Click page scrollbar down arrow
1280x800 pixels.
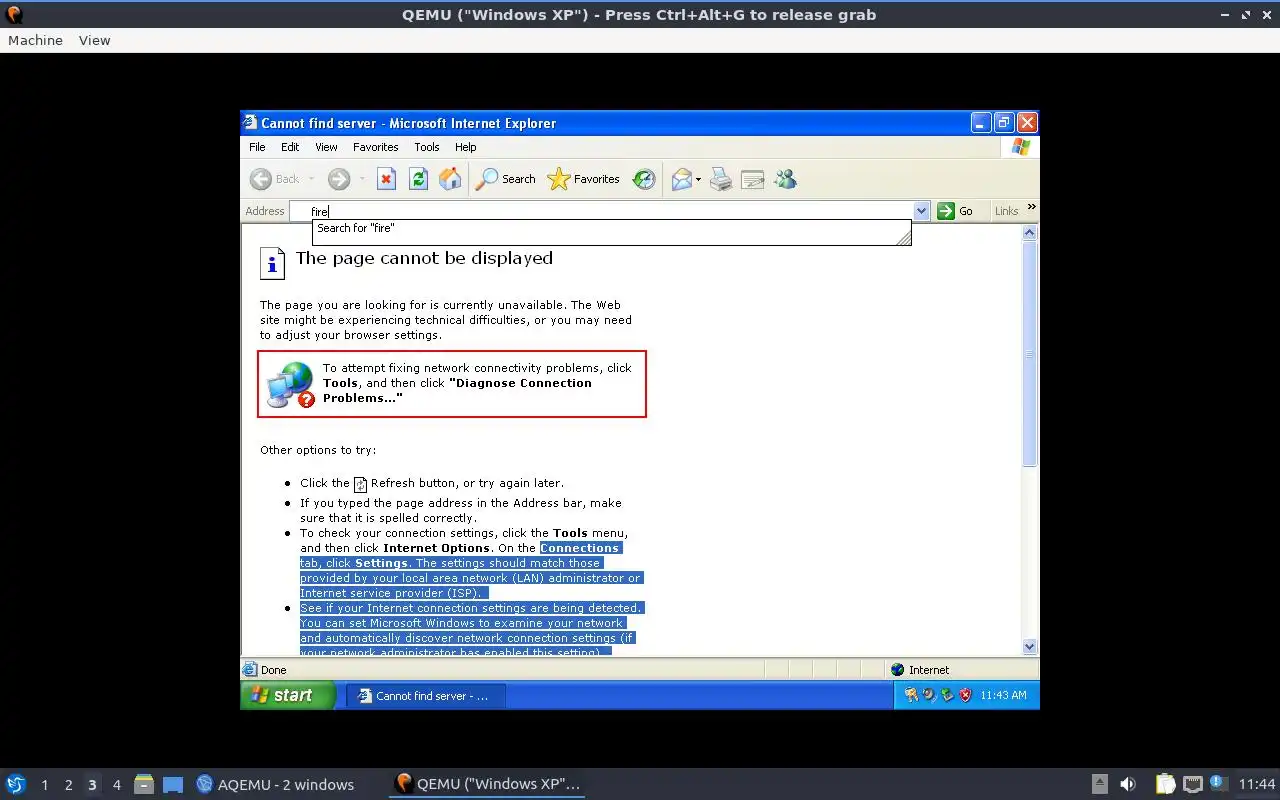pos(1030,647)
